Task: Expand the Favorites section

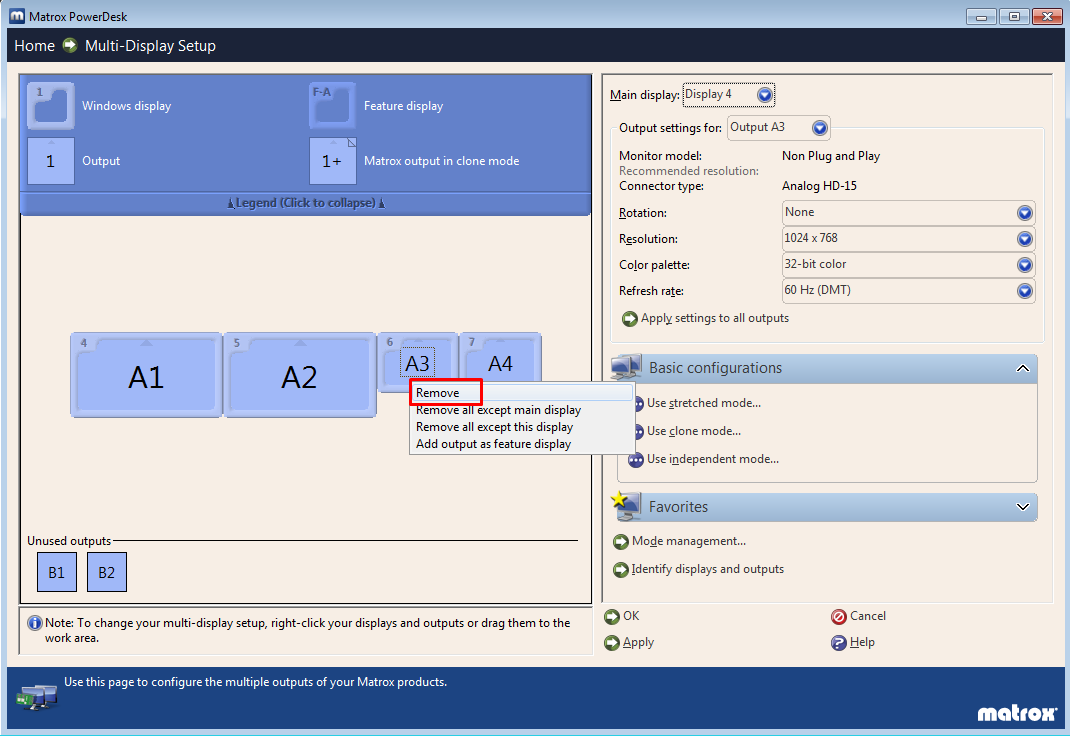Action: [x=1022, y=507]
